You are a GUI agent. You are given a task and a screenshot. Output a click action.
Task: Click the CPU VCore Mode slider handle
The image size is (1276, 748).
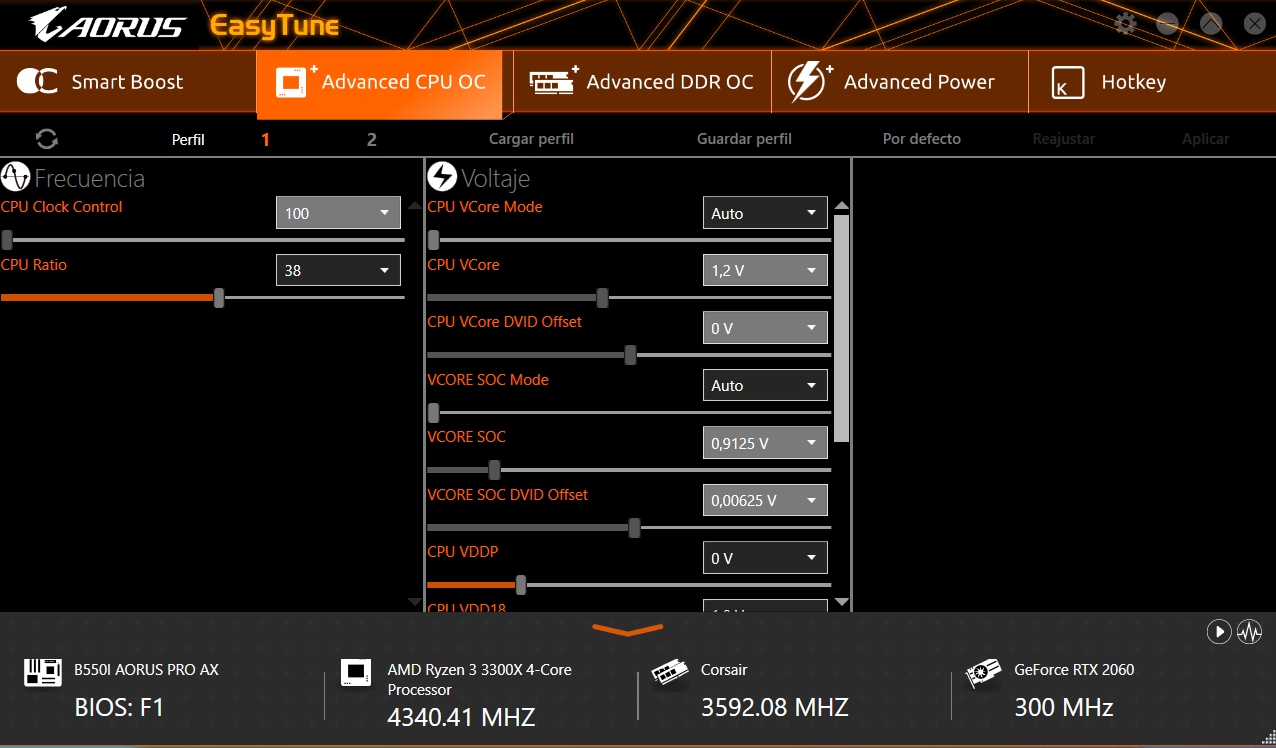coord(434,240)
